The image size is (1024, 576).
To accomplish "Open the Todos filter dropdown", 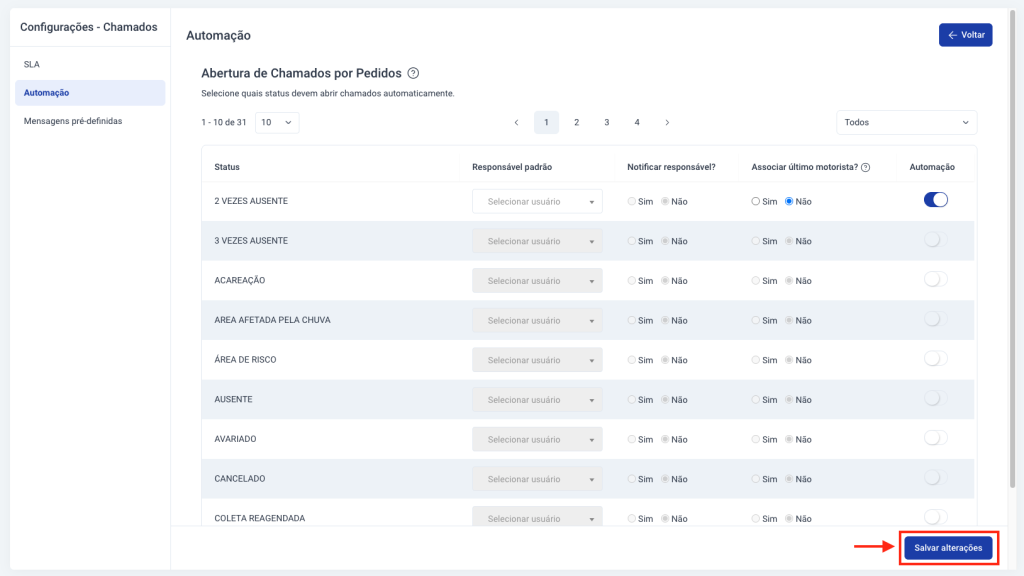I will coord(906,122).
